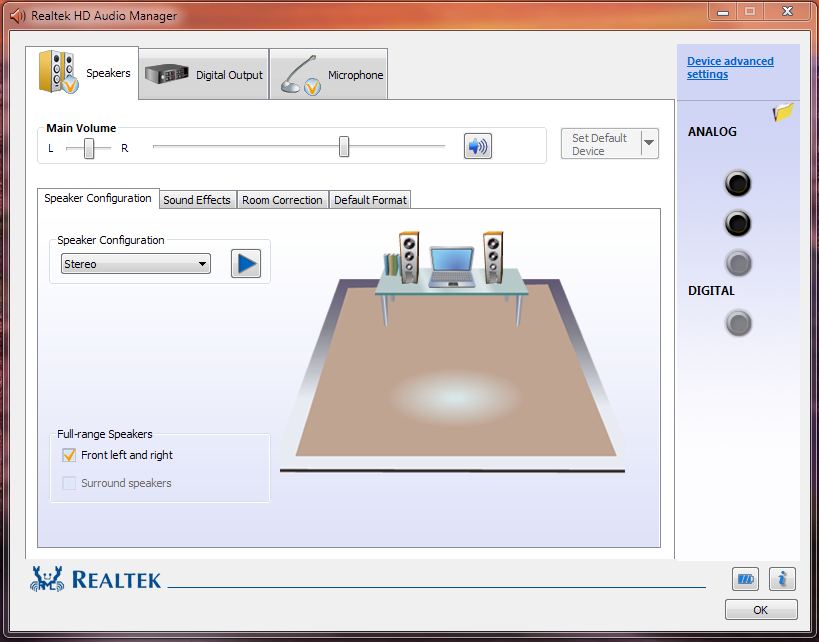Click the greyed third analog jack
This screenshot has width=819, height=642.
tap(738, 263)
